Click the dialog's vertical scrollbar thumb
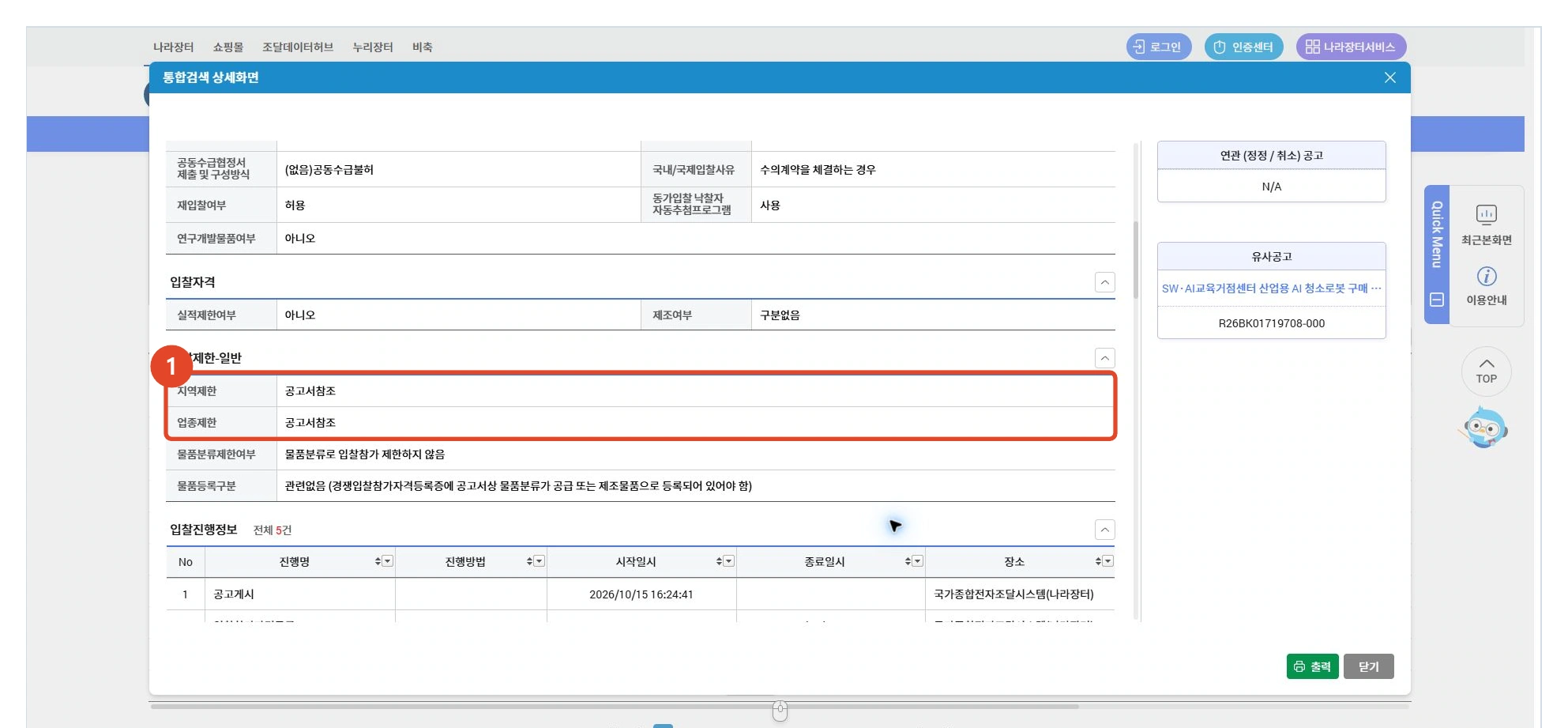 (1136, 259)
